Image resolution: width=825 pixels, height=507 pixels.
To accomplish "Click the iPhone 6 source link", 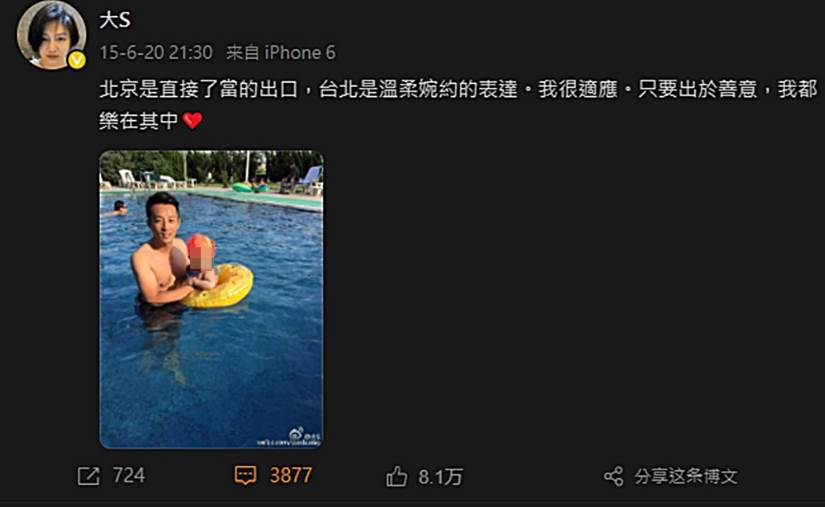I will pyautogui.click(x=300, y=52).
